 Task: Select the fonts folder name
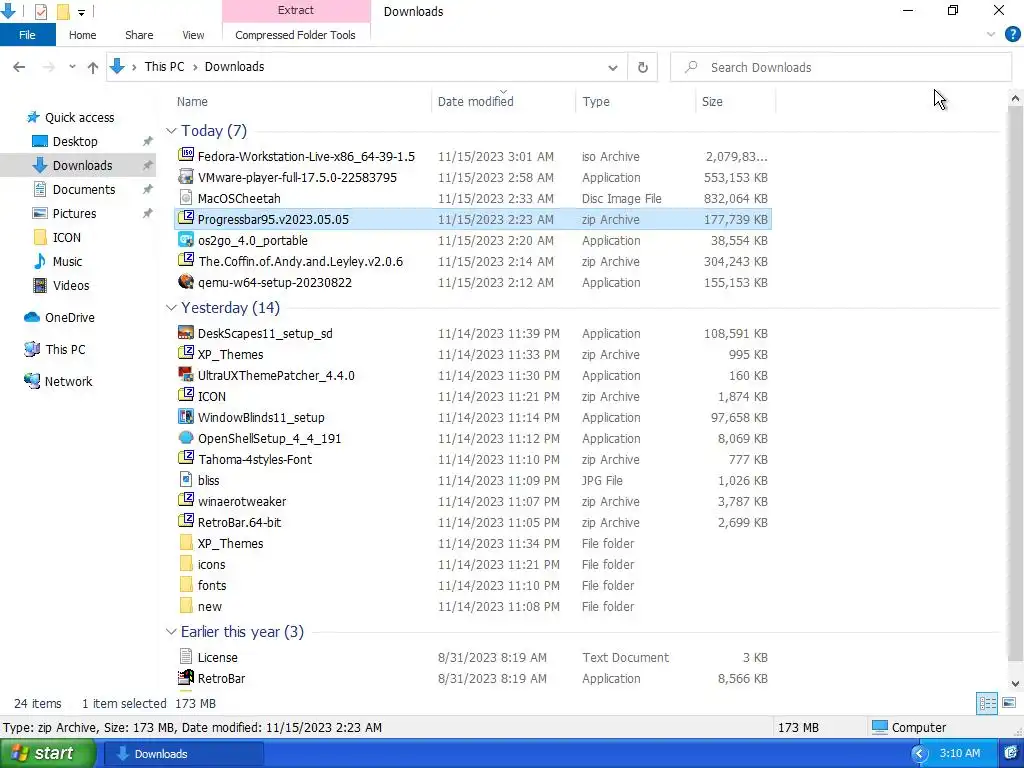pyautogui.click(x=212, y=585)
